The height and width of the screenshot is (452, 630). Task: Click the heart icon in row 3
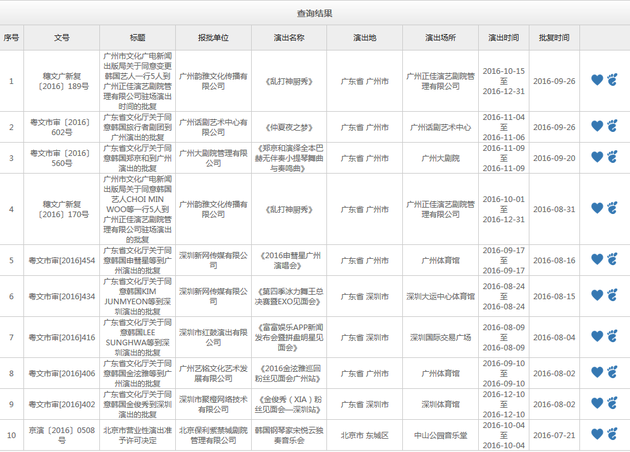(597, 157)
